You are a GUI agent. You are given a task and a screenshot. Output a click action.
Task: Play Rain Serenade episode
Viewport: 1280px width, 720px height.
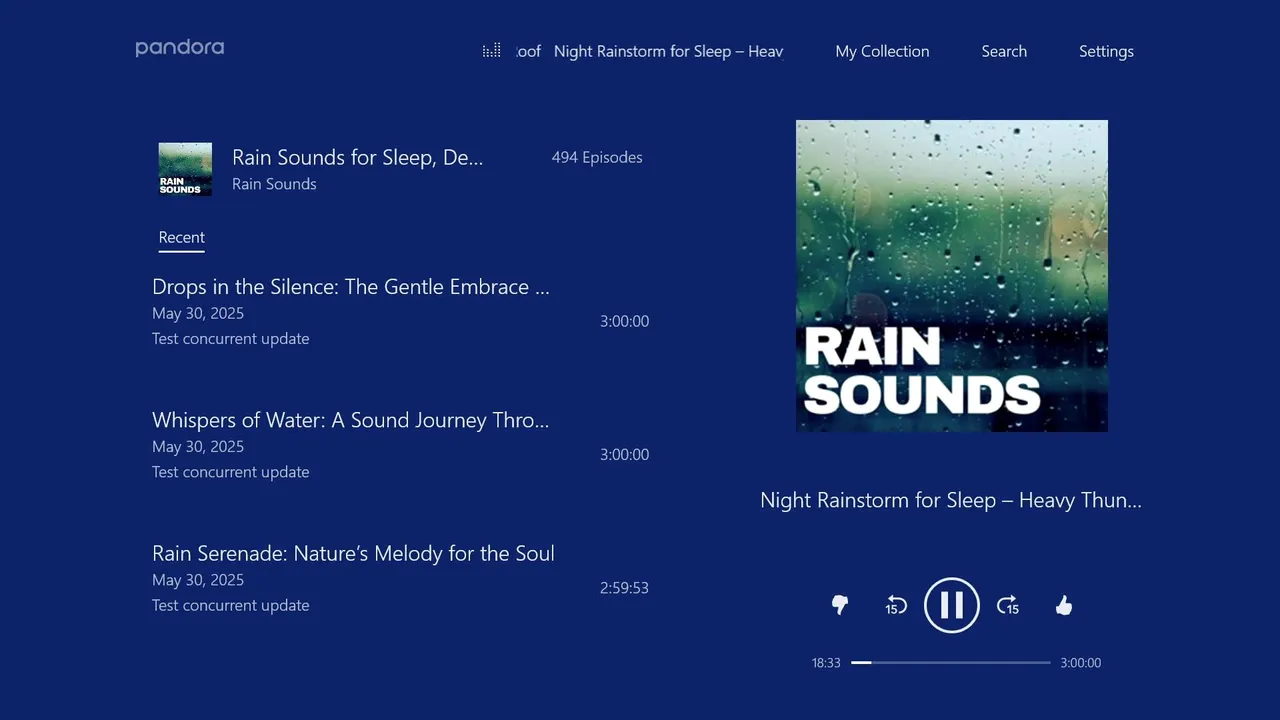(400, 578)
